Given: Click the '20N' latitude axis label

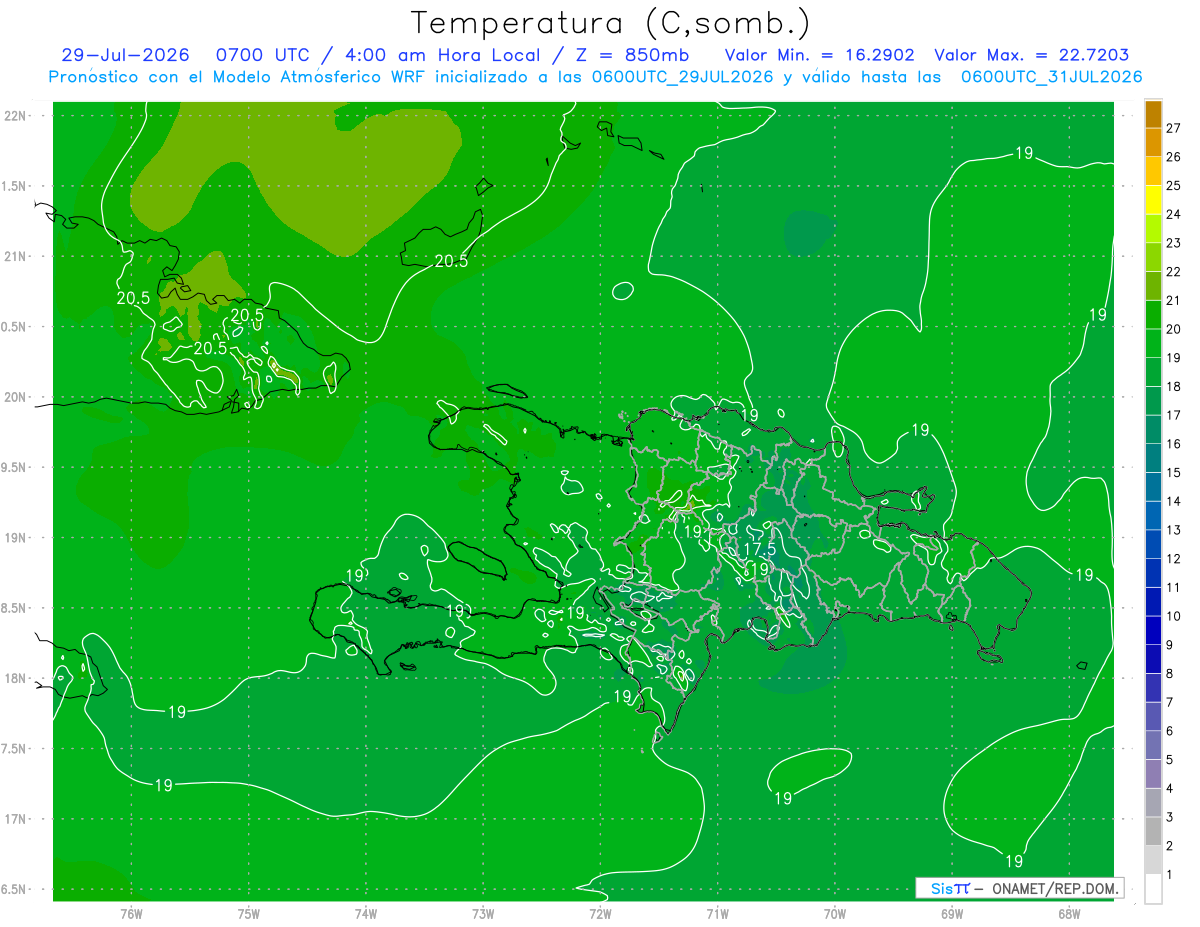Looking at the screenshot, I should pyautogui.click(x=15, y=397).
